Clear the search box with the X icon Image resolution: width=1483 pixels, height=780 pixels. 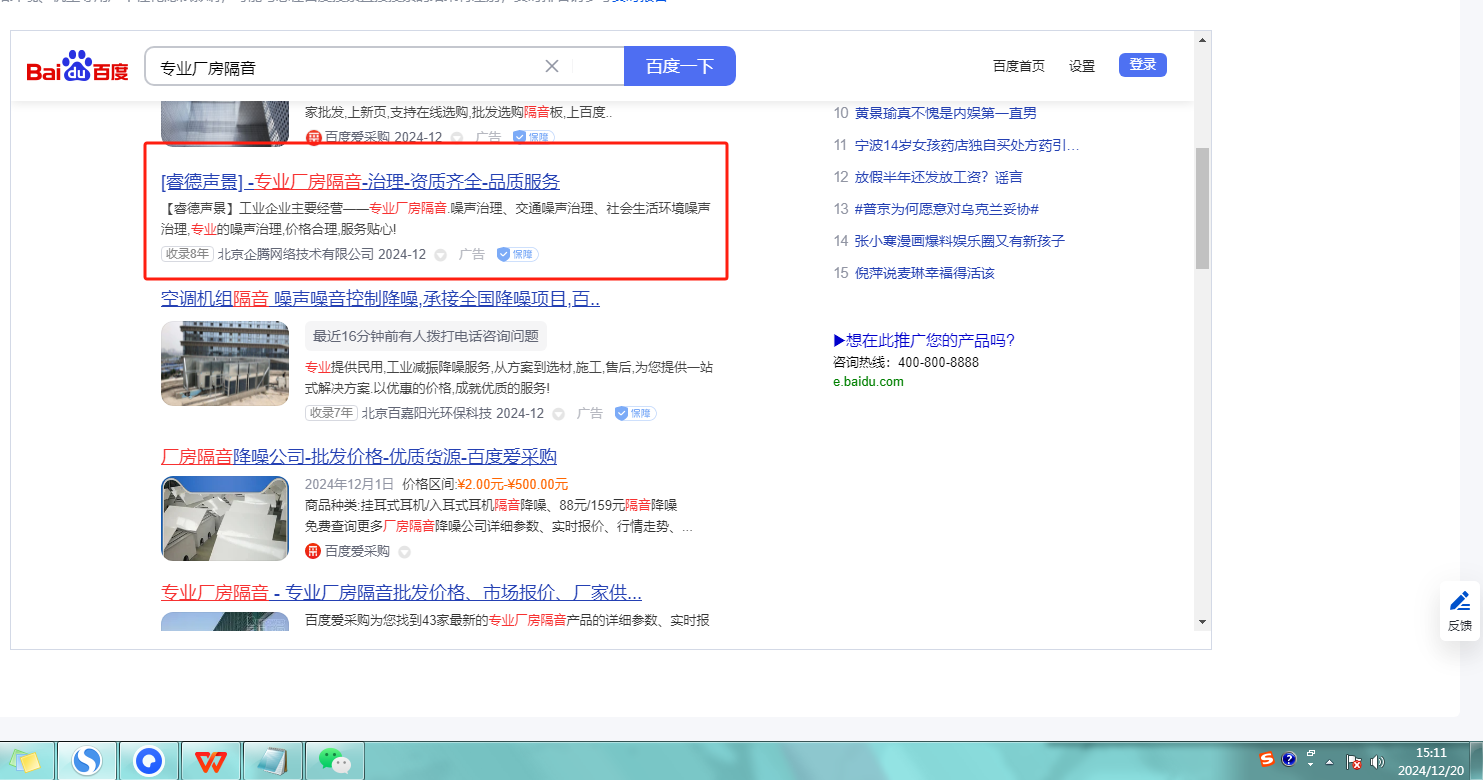tap(551, 66)
